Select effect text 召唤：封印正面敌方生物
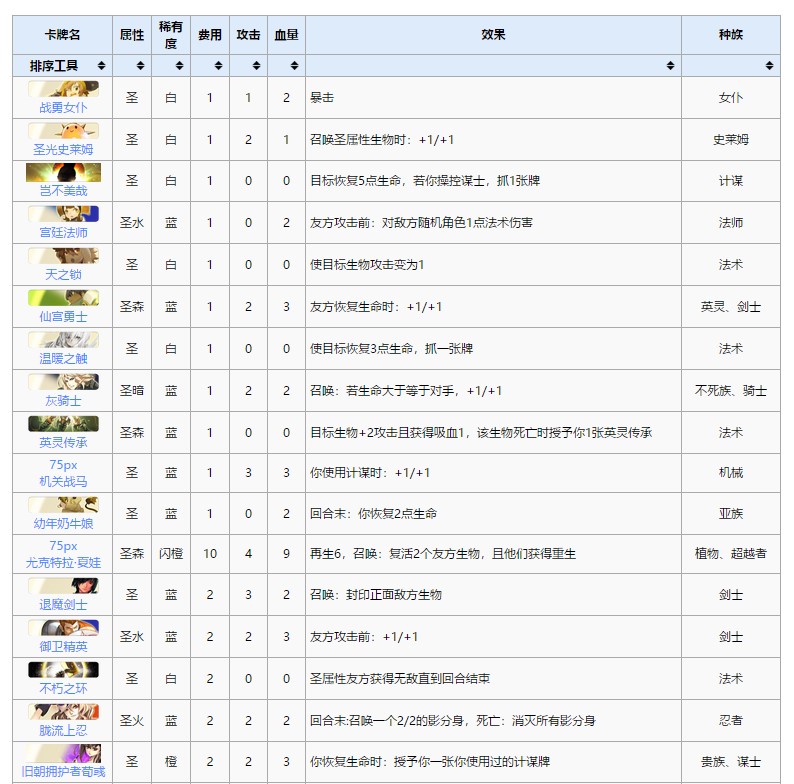Image resolution: width=794 pixels, height=784 pixels. (376, 595)
